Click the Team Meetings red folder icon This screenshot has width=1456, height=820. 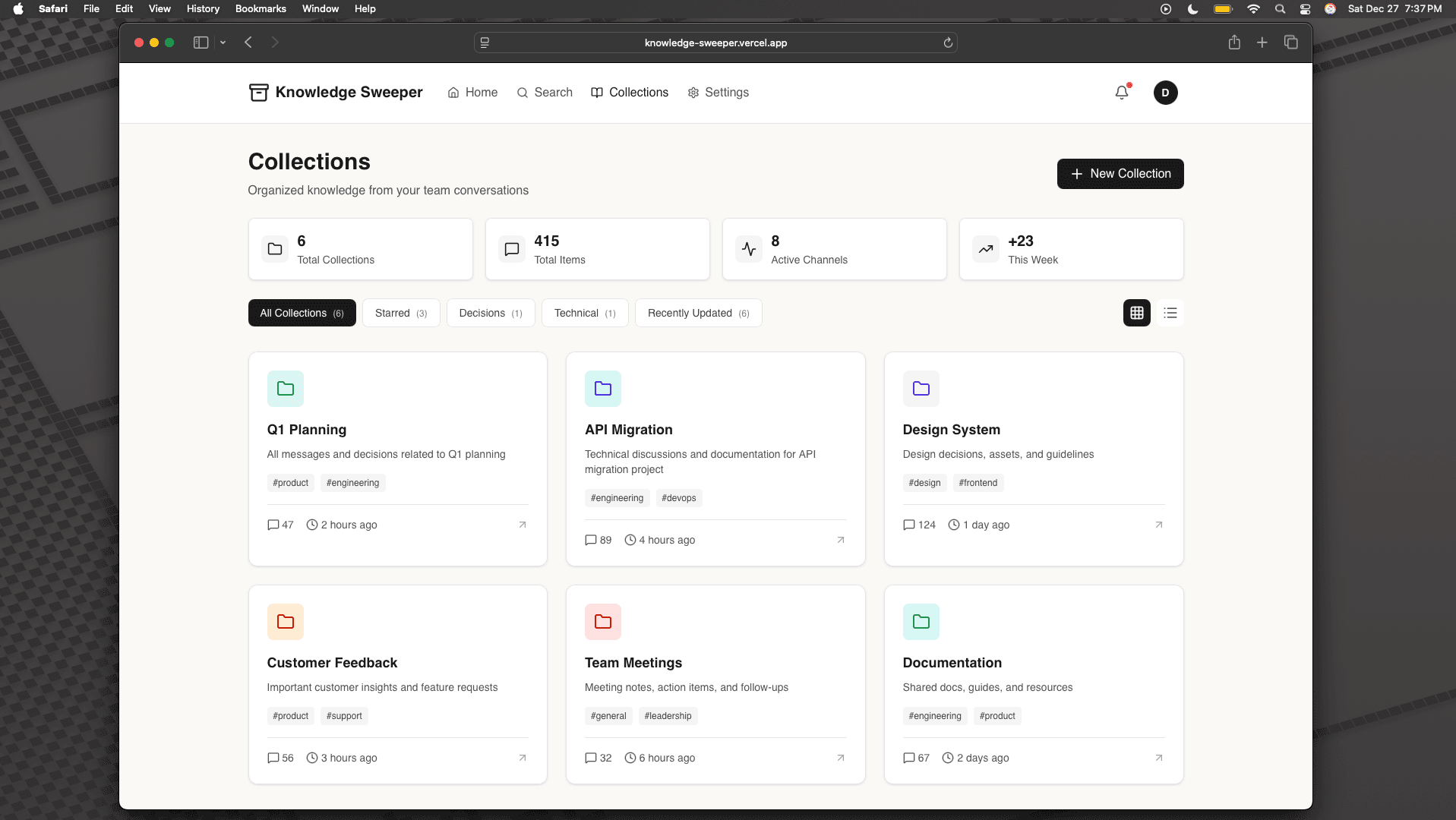pyautogui.click(x=603, y=622)
